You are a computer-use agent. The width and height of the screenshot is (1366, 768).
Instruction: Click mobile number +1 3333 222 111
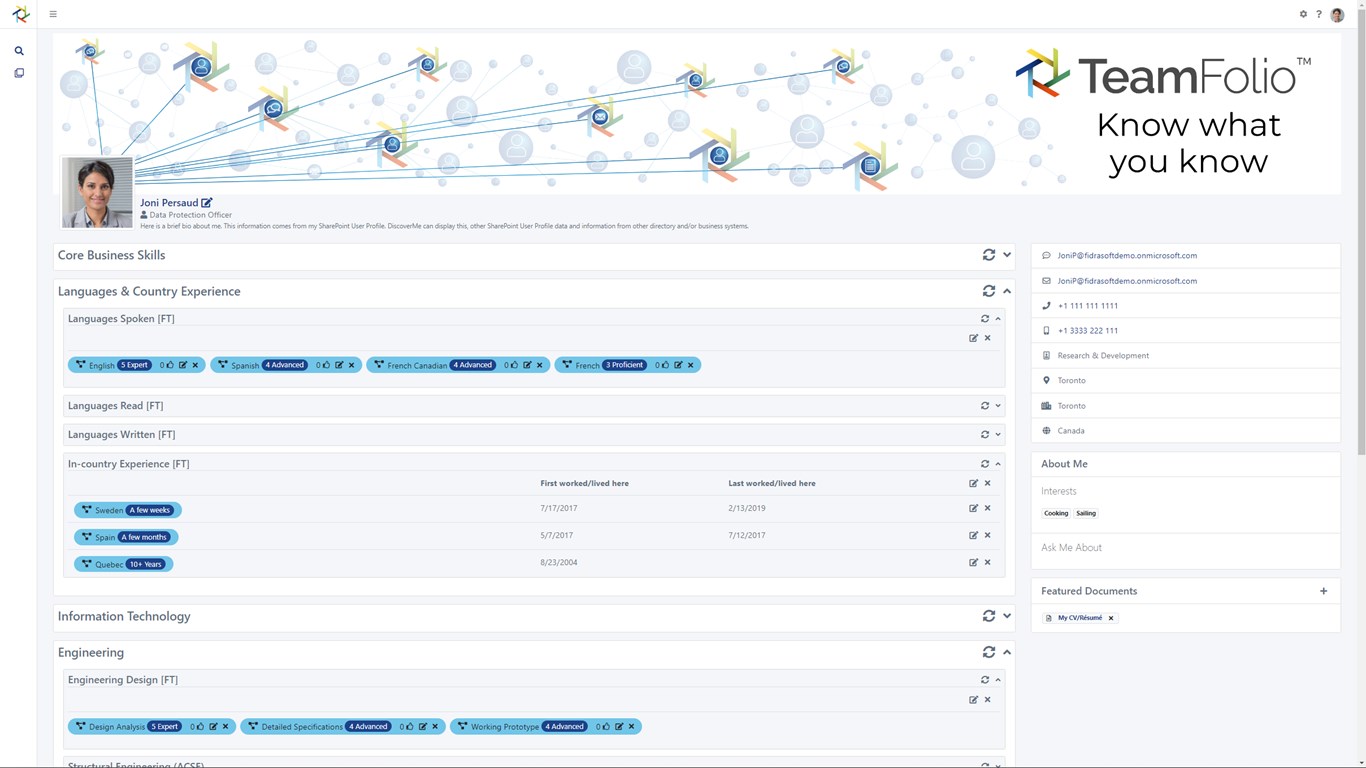click(x=1088, y=331)
